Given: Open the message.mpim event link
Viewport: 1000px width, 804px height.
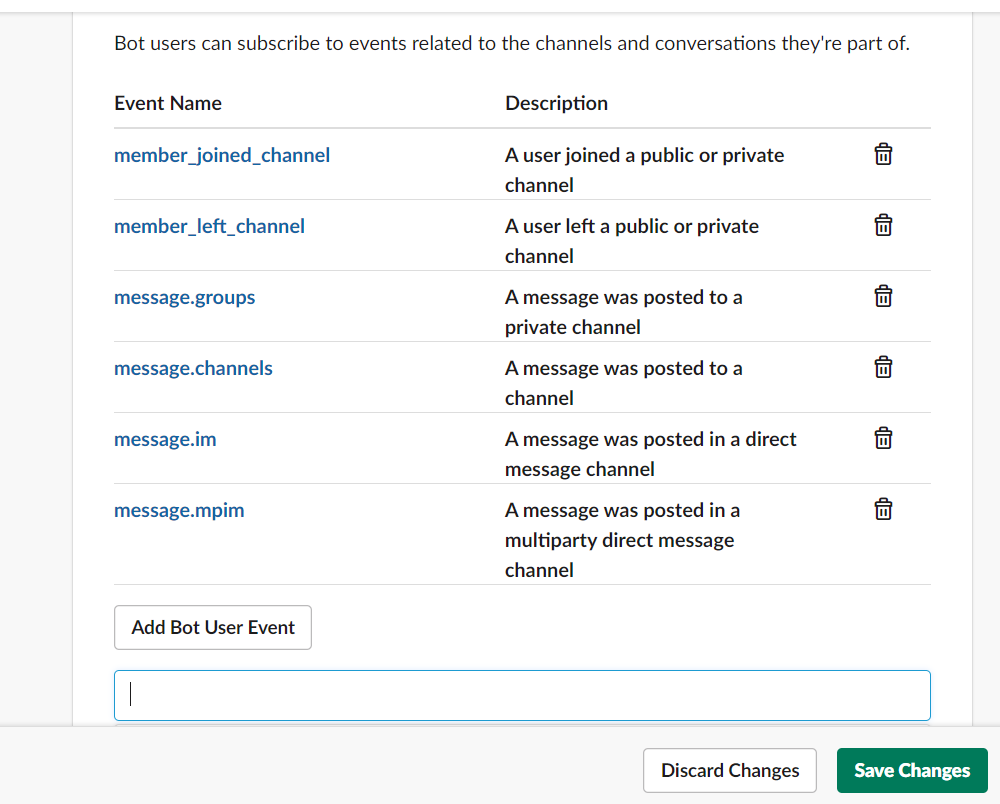Looking at the screenshot, I should 179,510.
